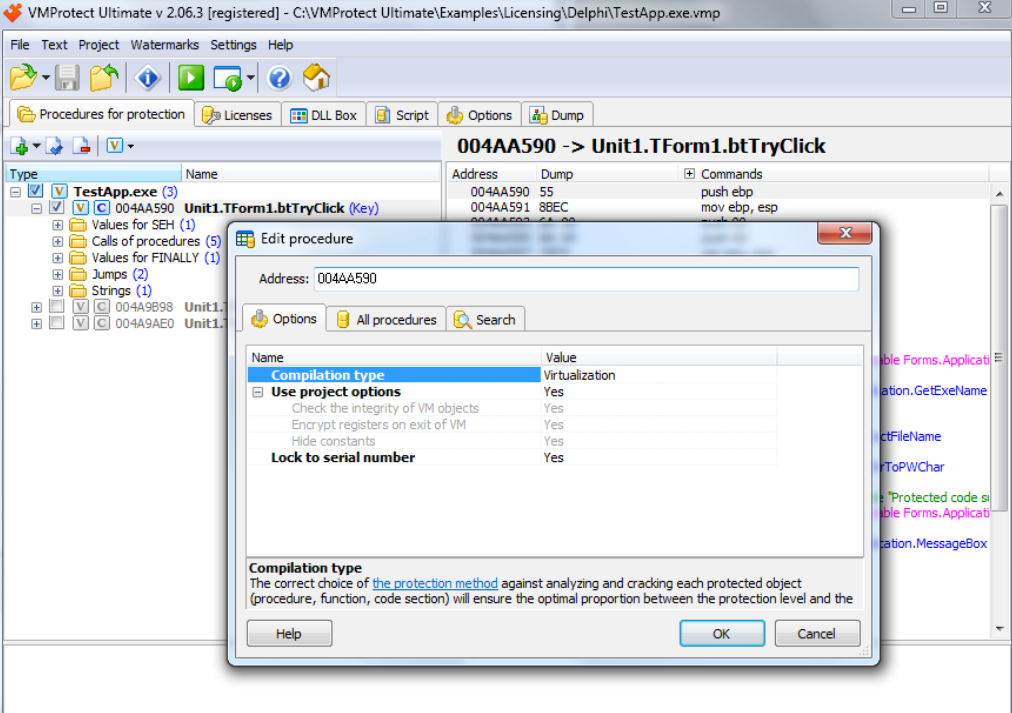Click the Help button in dialog
The width and height of the screenshot is (1012, 713).
289,634
